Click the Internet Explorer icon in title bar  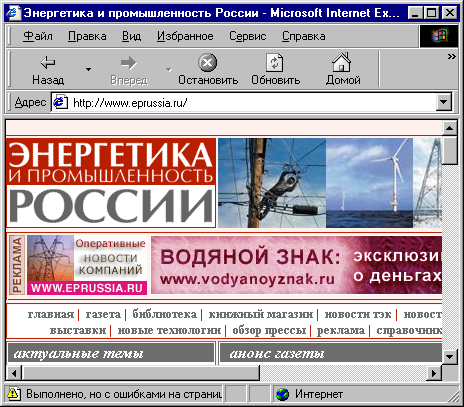click(x=13, y=13)
